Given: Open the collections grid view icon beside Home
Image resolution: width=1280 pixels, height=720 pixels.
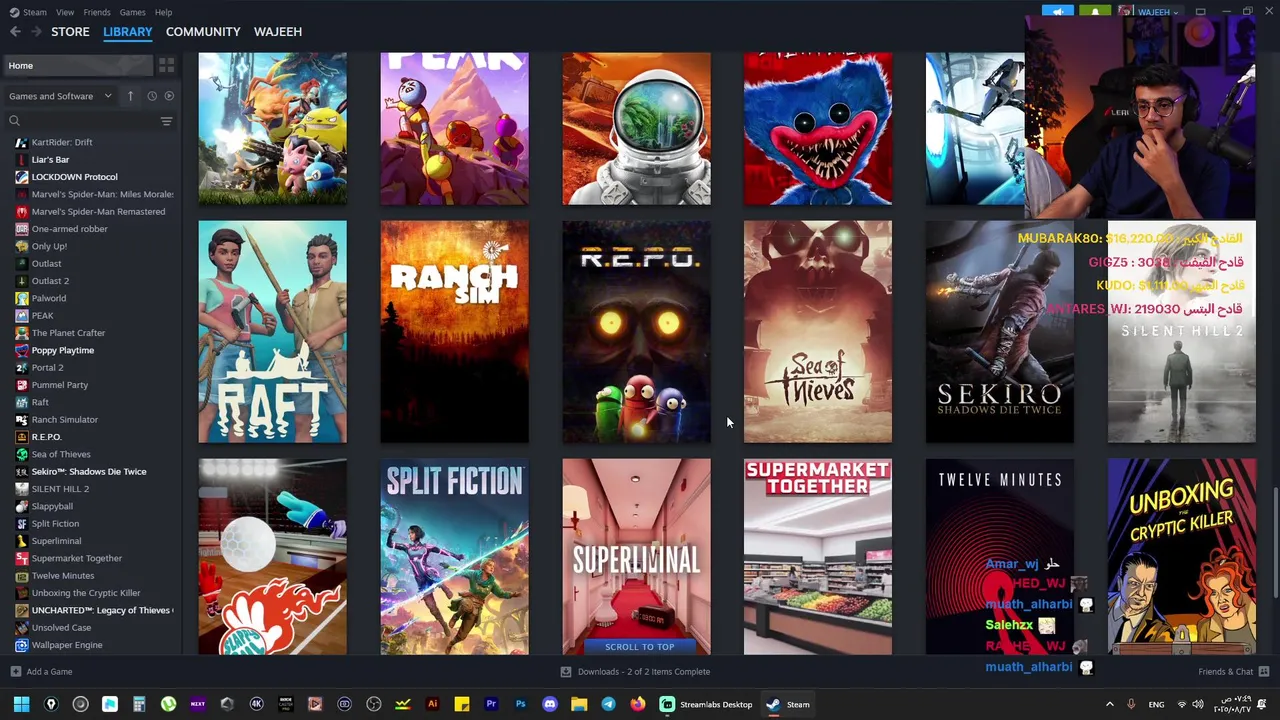Looking at the screenshot, I should pos(167,65).
